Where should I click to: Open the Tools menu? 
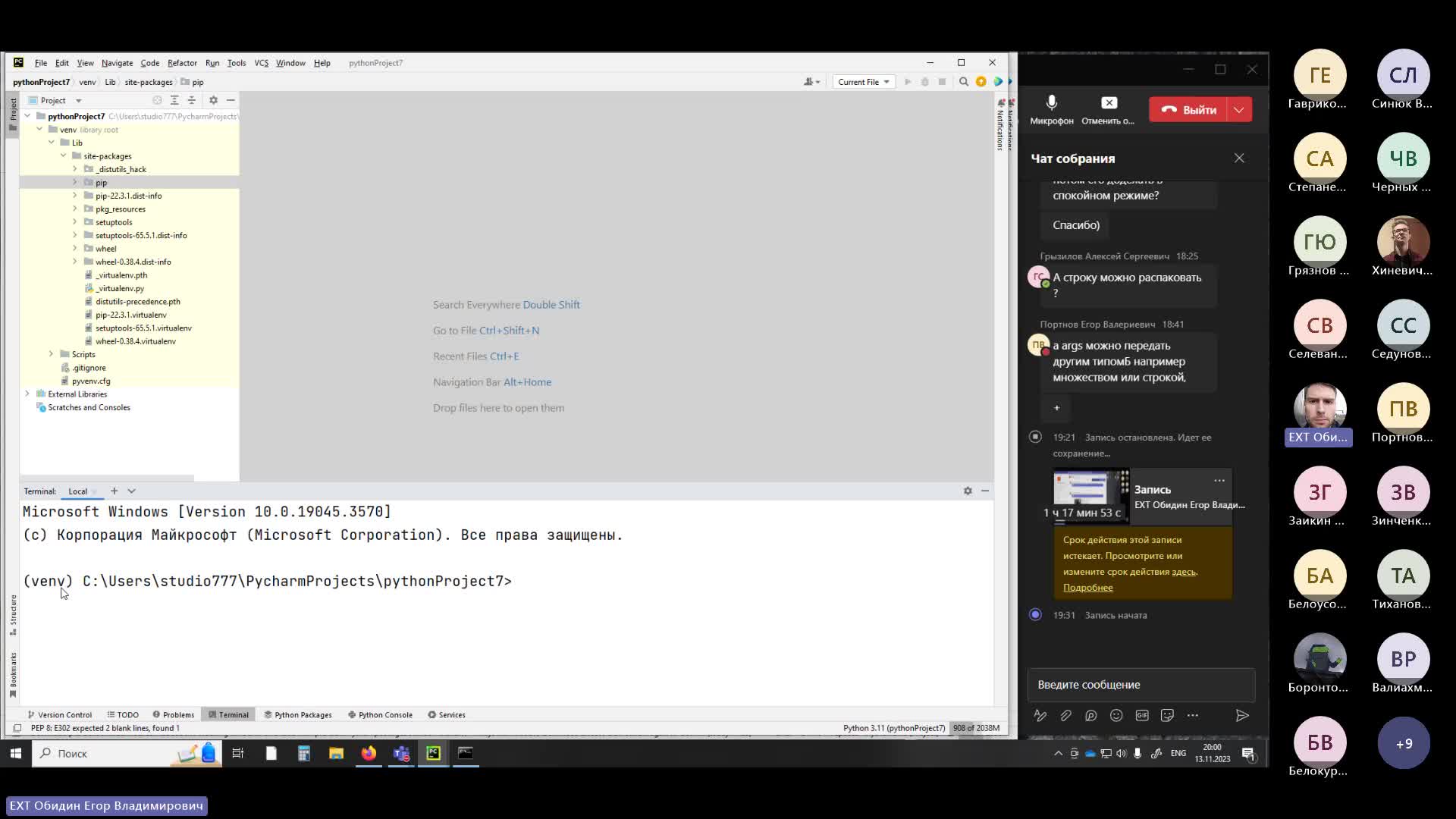237,63
